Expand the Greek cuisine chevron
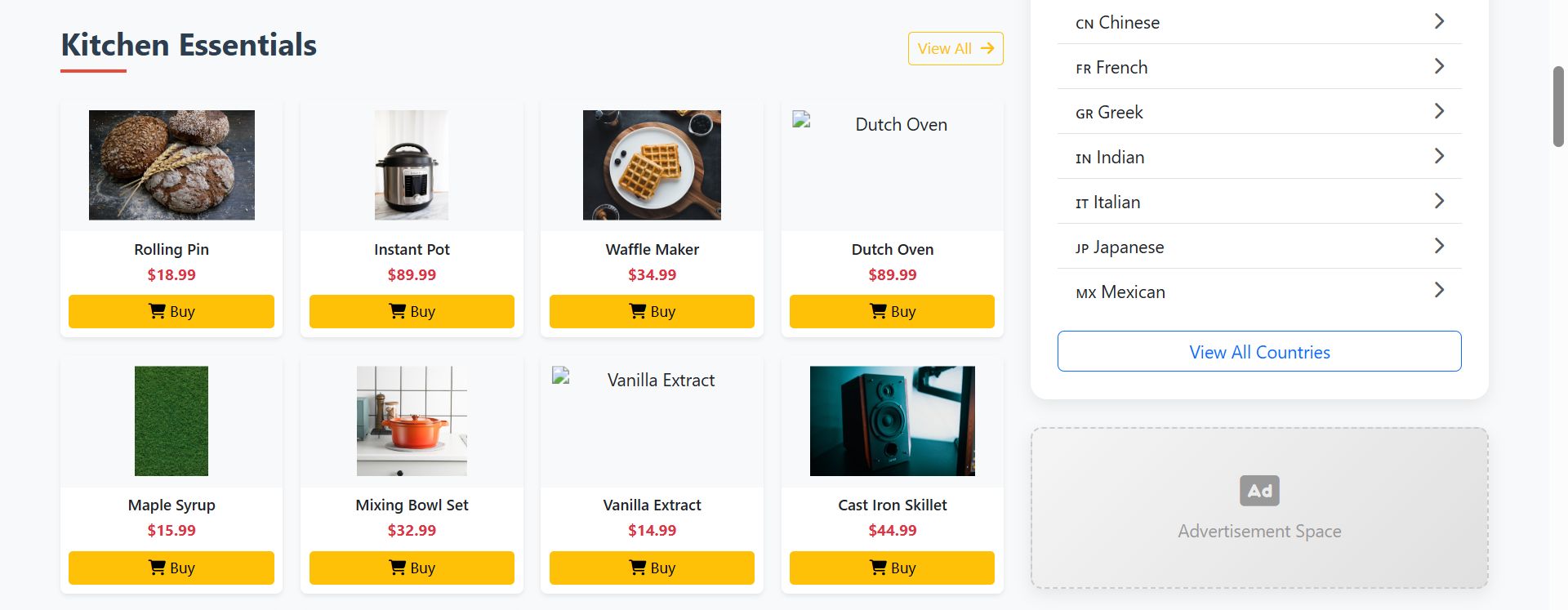The width and height of the screenshot is (1568, 610). 1439,111
